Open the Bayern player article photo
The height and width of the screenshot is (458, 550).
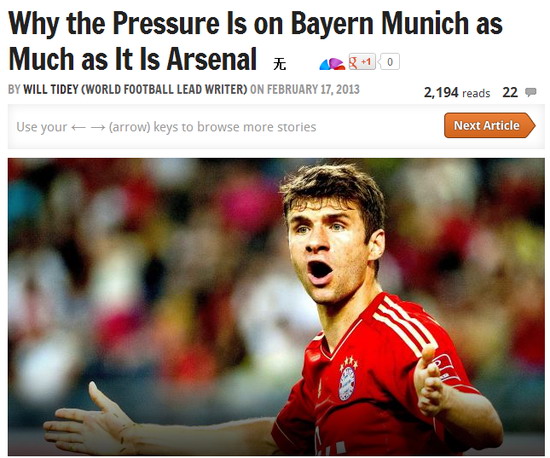[276, 307]
